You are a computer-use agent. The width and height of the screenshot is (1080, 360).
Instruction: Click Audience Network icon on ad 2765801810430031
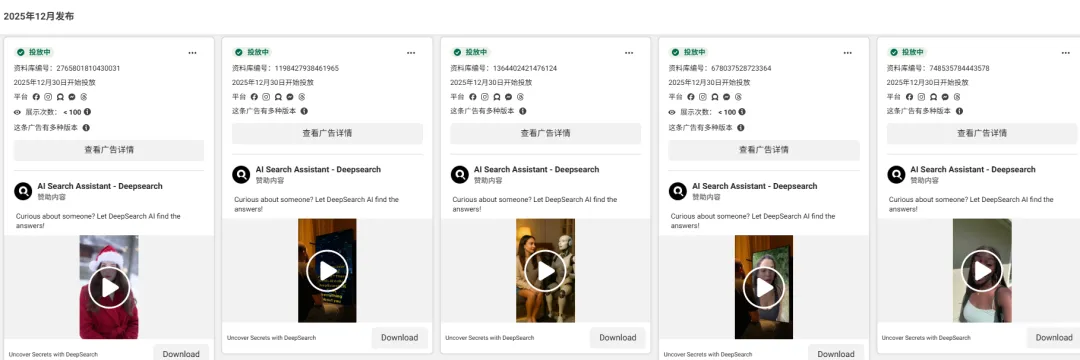[61, 97]
